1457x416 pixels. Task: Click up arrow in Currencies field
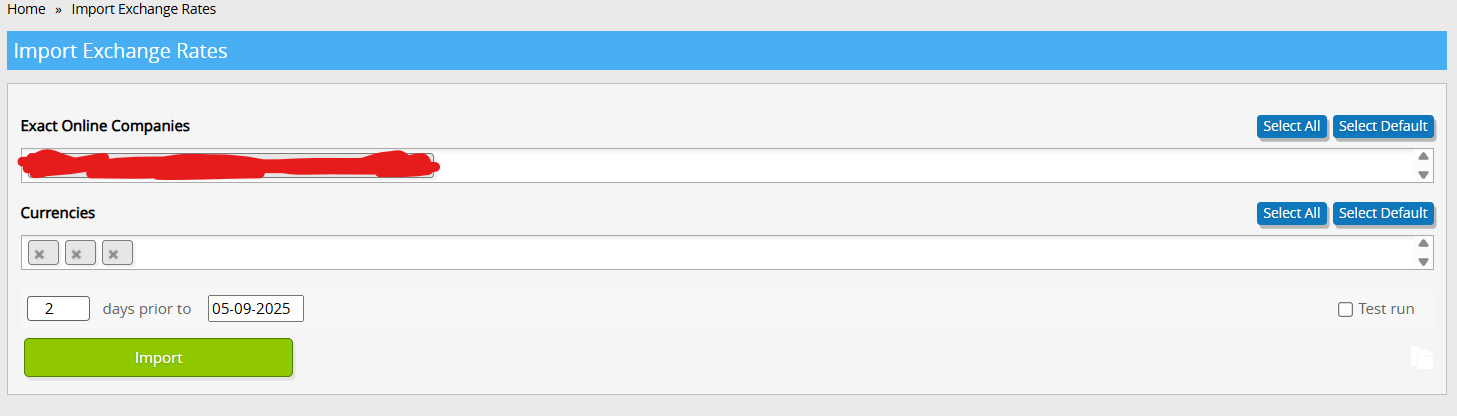[x=1423, y=243]
